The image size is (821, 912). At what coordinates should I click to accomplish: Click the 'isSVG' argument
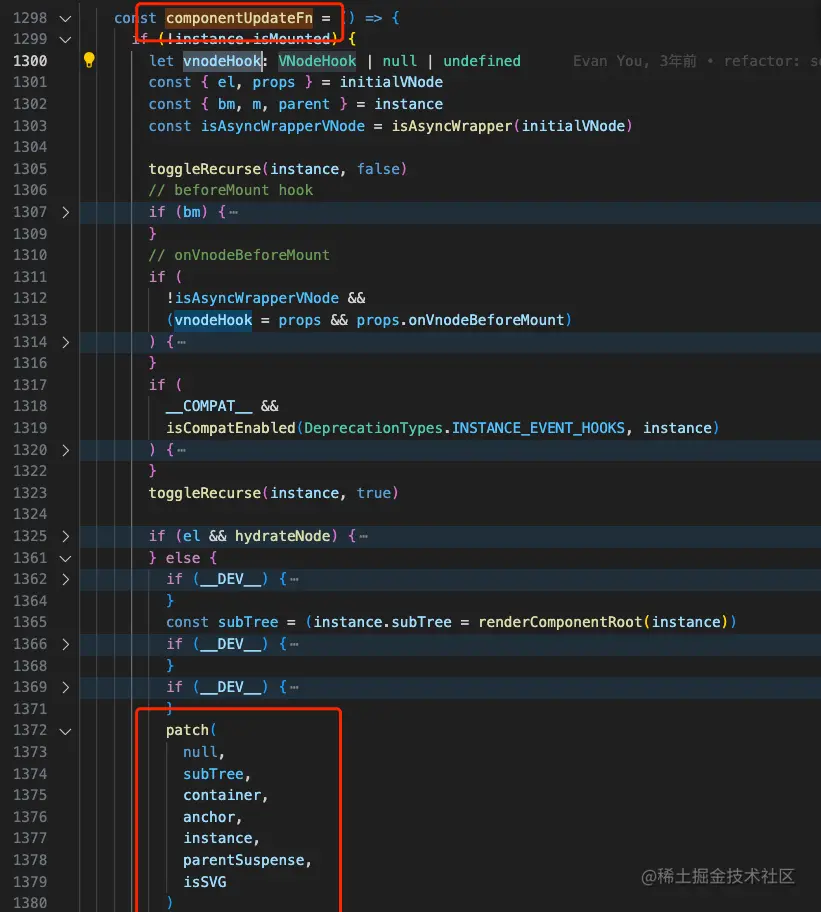click(x=205, y=882)
